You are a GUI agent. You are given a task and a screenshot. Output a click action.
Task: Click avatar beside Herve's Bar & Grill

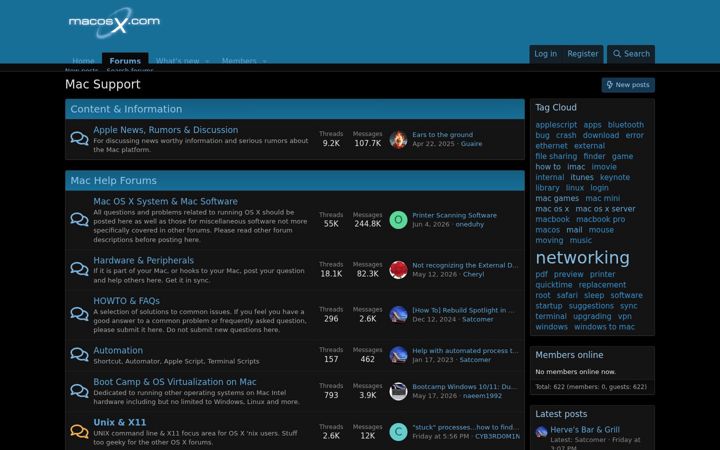541,432
